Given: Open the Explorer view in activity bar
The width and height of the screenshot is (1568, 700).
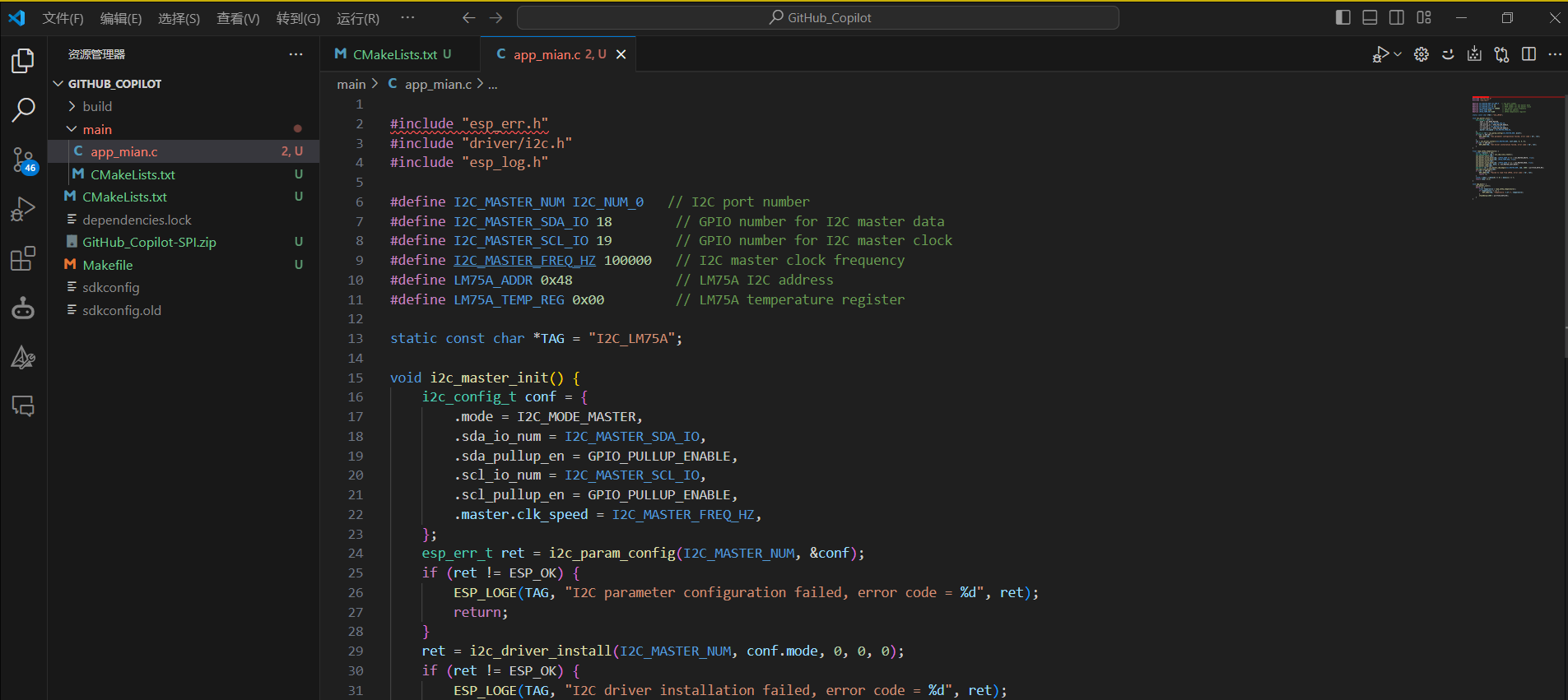Looking at the screenshot, I should click(x=23, y=61).
